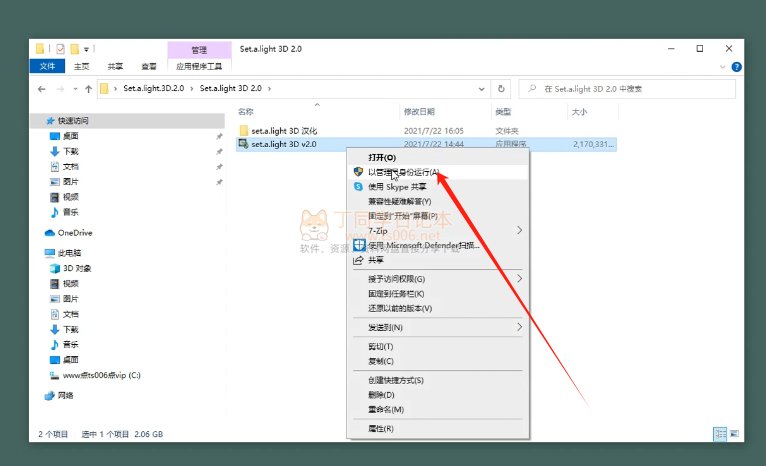Image resolution: width=766 pixels, height=466 pixels.
Task: Open recent locations dropdown arrow
Action: pos(75,89)
